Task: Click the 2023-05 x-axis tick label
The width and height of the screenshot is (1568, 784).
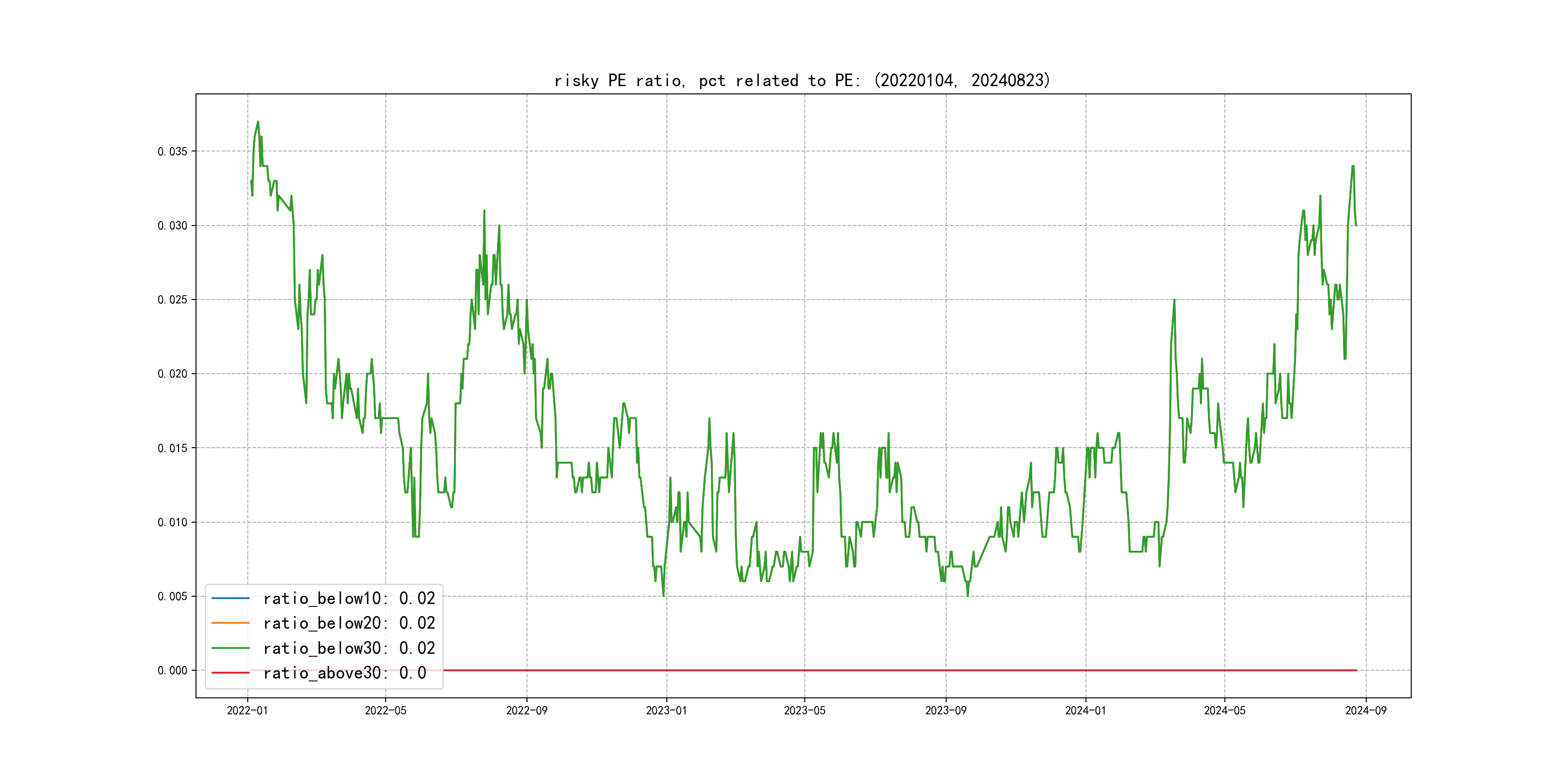Action: click(804, 710)
